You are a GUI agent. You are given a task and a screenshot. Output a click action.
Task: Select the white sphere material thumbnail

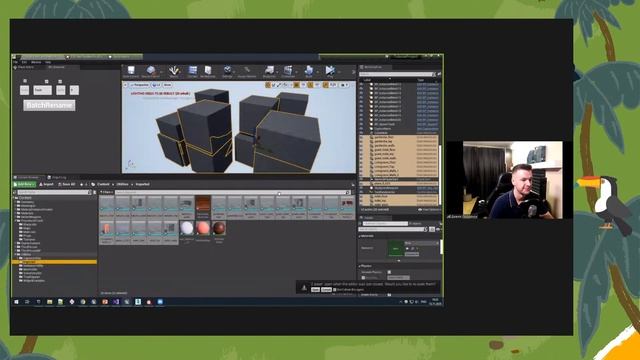(x=187, y=229)
